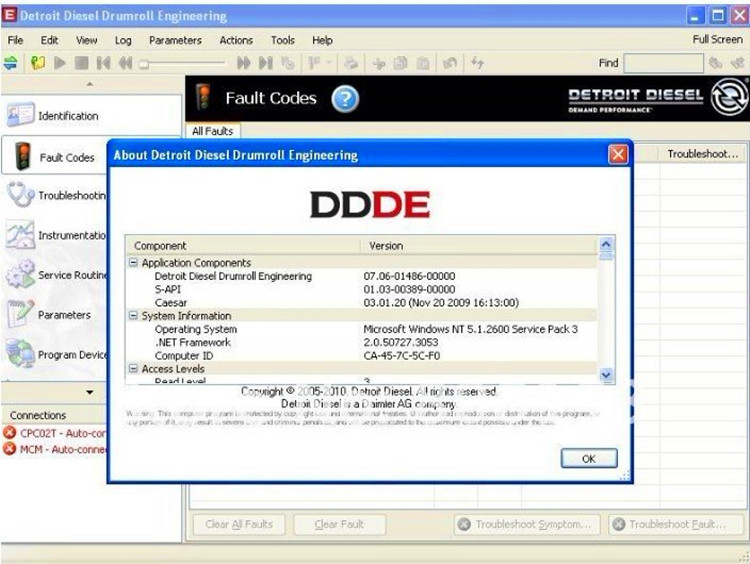Click the Version column header
750x564 pixels.
tap(479, 245)
